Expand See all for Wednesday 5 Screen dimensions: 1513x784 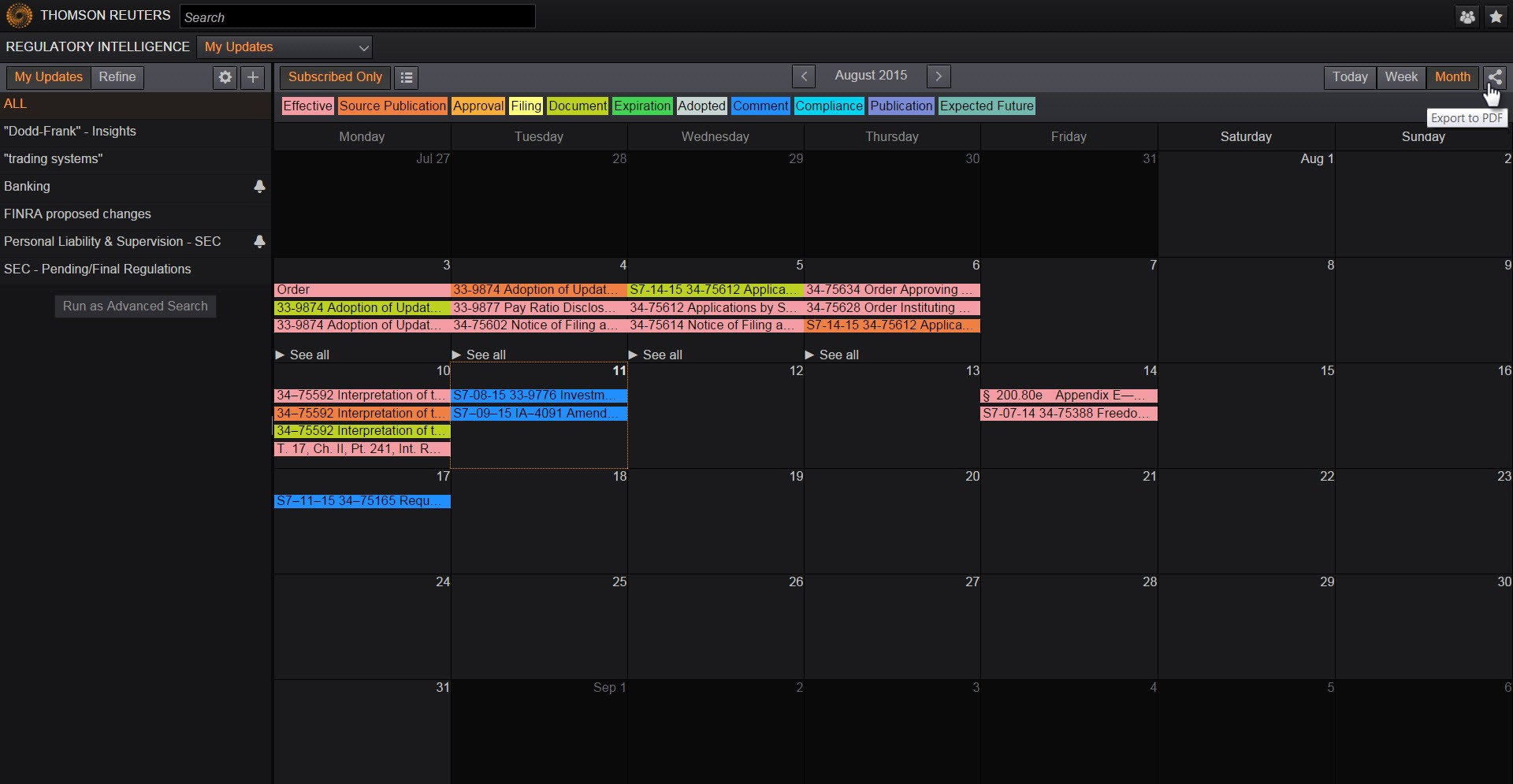(656, 355)
